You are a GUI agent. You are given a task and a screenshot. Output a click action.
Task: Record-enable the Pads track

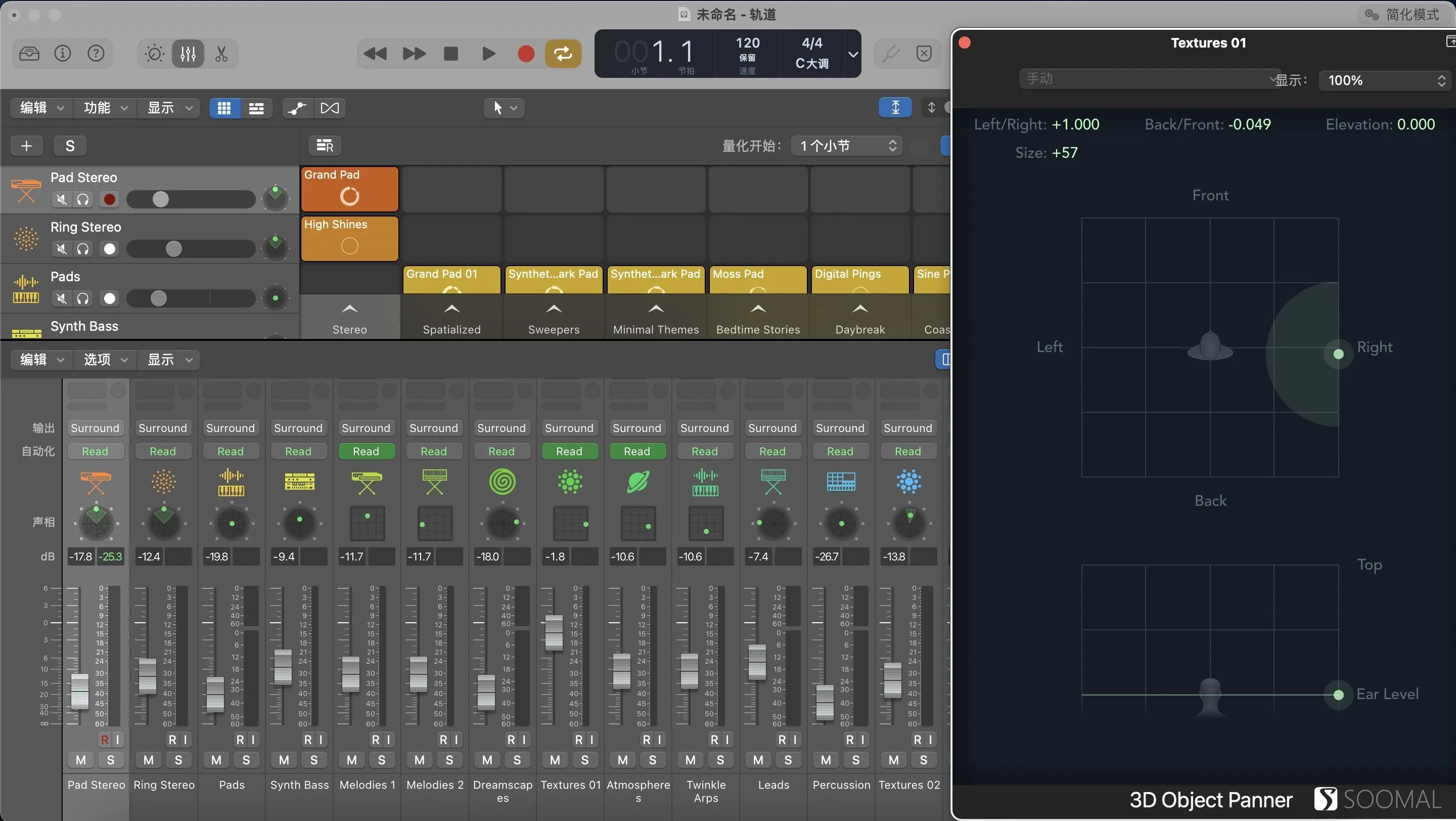(x=110, y=298)
